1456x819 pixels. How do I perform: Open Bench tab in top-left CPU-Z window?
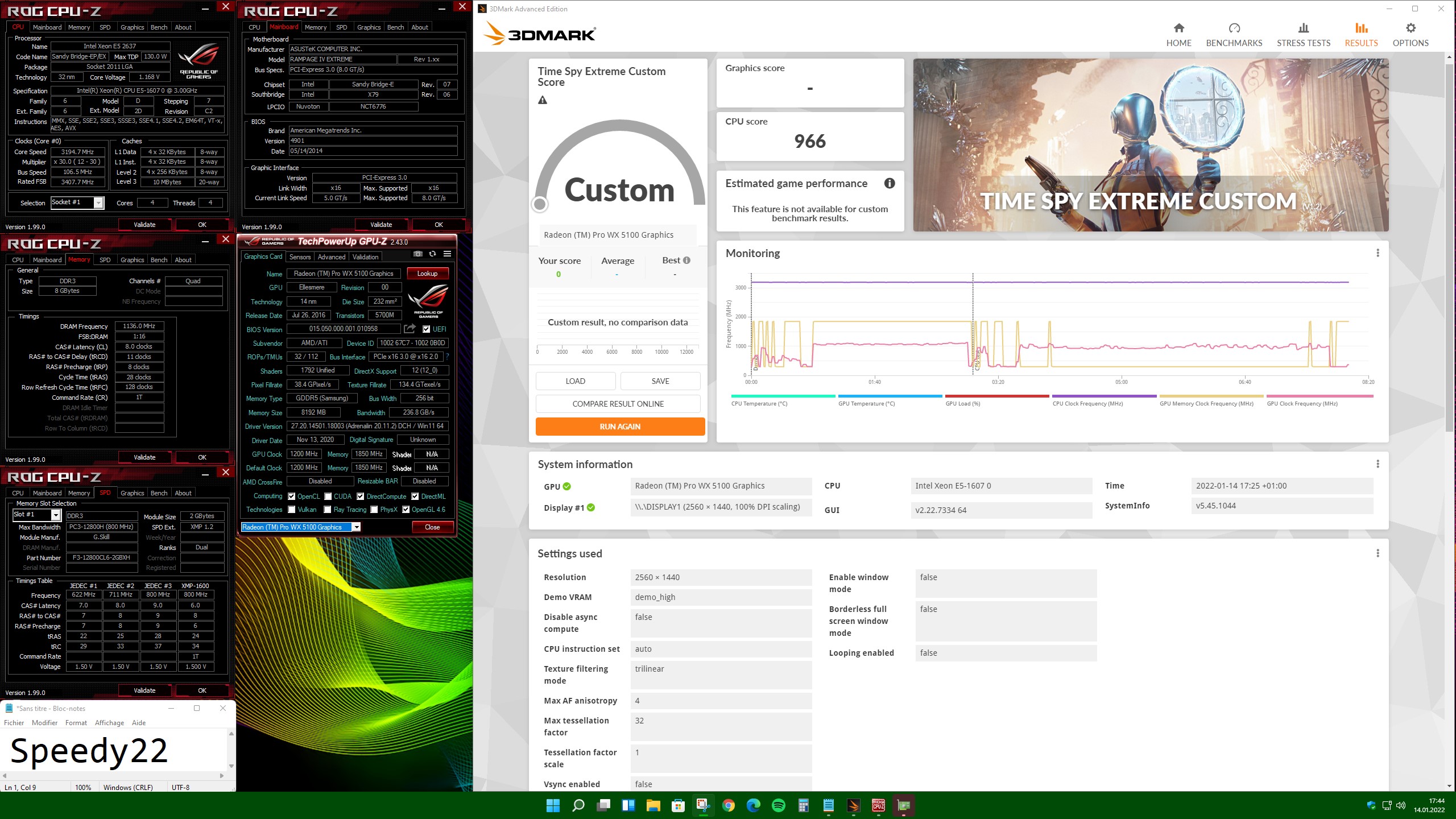tap(159, 27)
